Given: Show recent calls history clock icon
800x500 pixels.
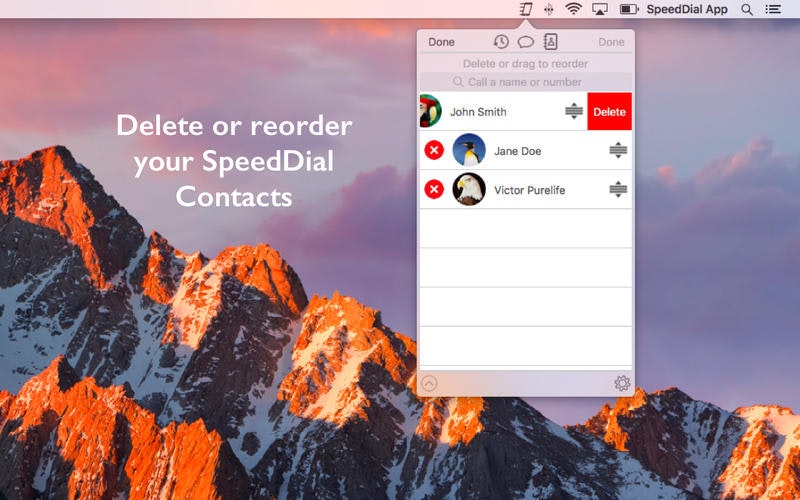Looking at the screenshot, I should (501, 42).
